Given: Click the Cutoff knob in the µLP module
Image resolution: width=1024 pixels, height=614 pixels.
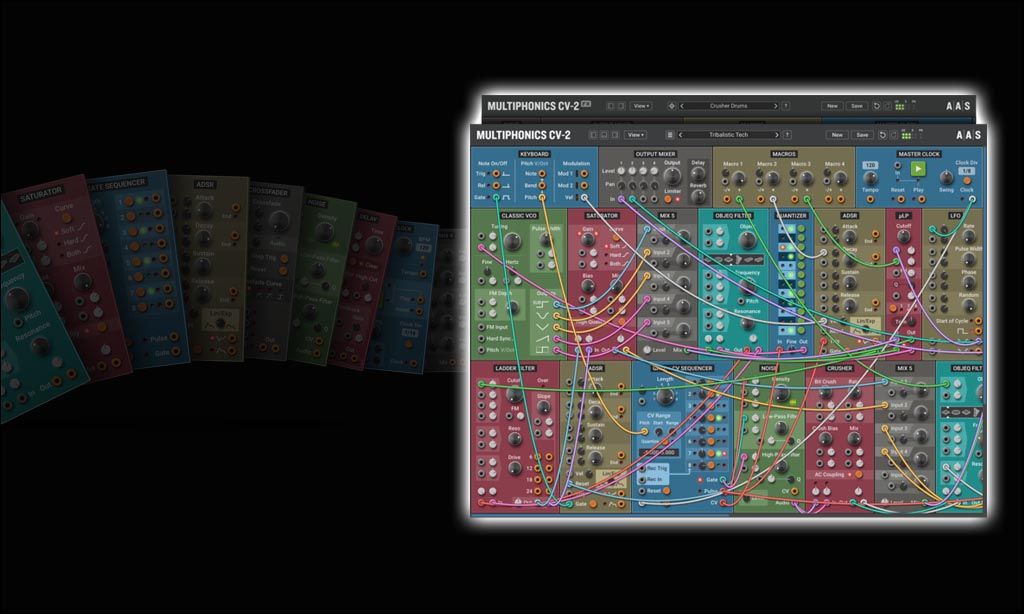Looking at the screenshot, I should click(904, 238).
